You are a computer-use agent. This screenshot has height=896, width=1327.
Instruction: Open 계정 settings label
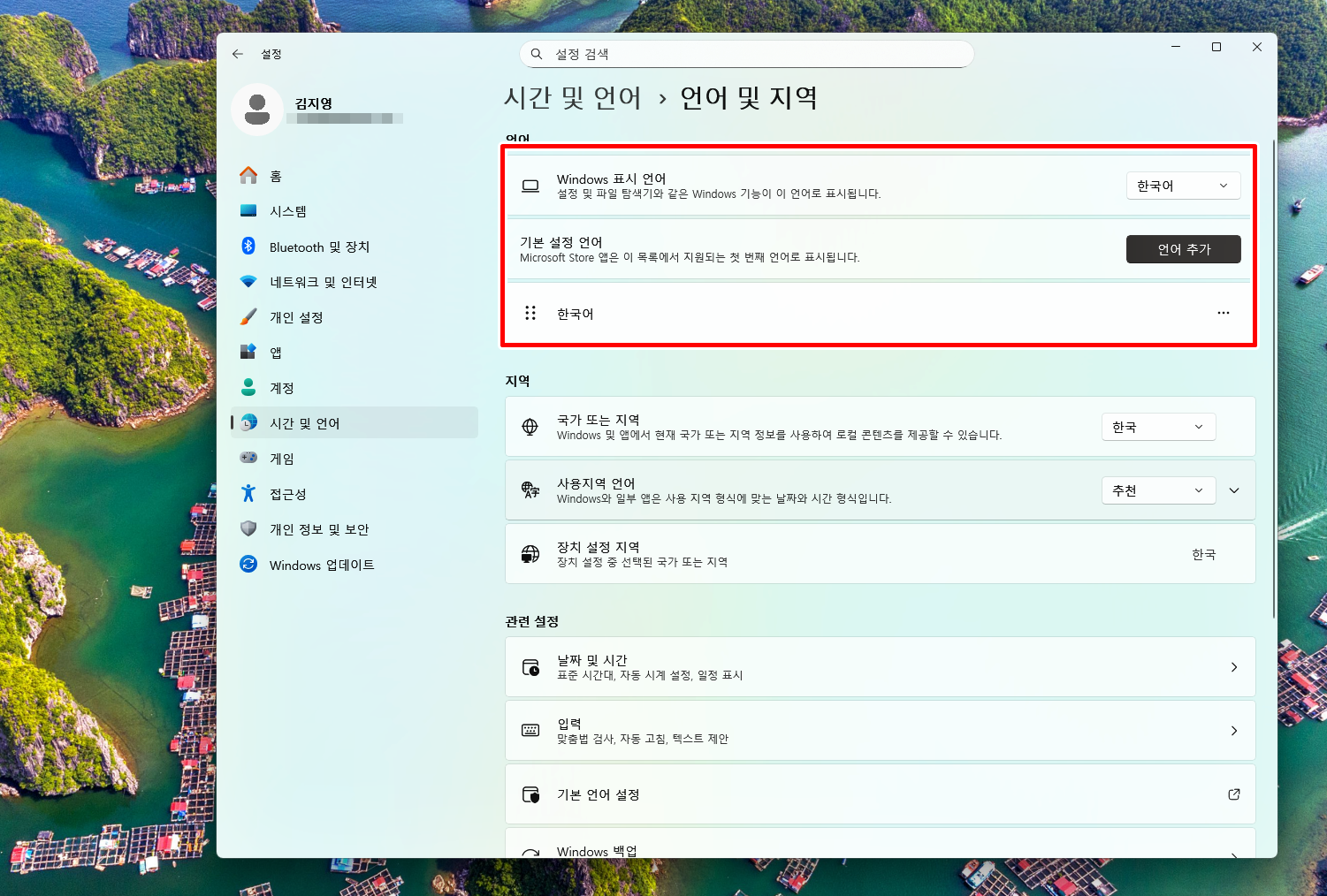click(x=282, y=388)
